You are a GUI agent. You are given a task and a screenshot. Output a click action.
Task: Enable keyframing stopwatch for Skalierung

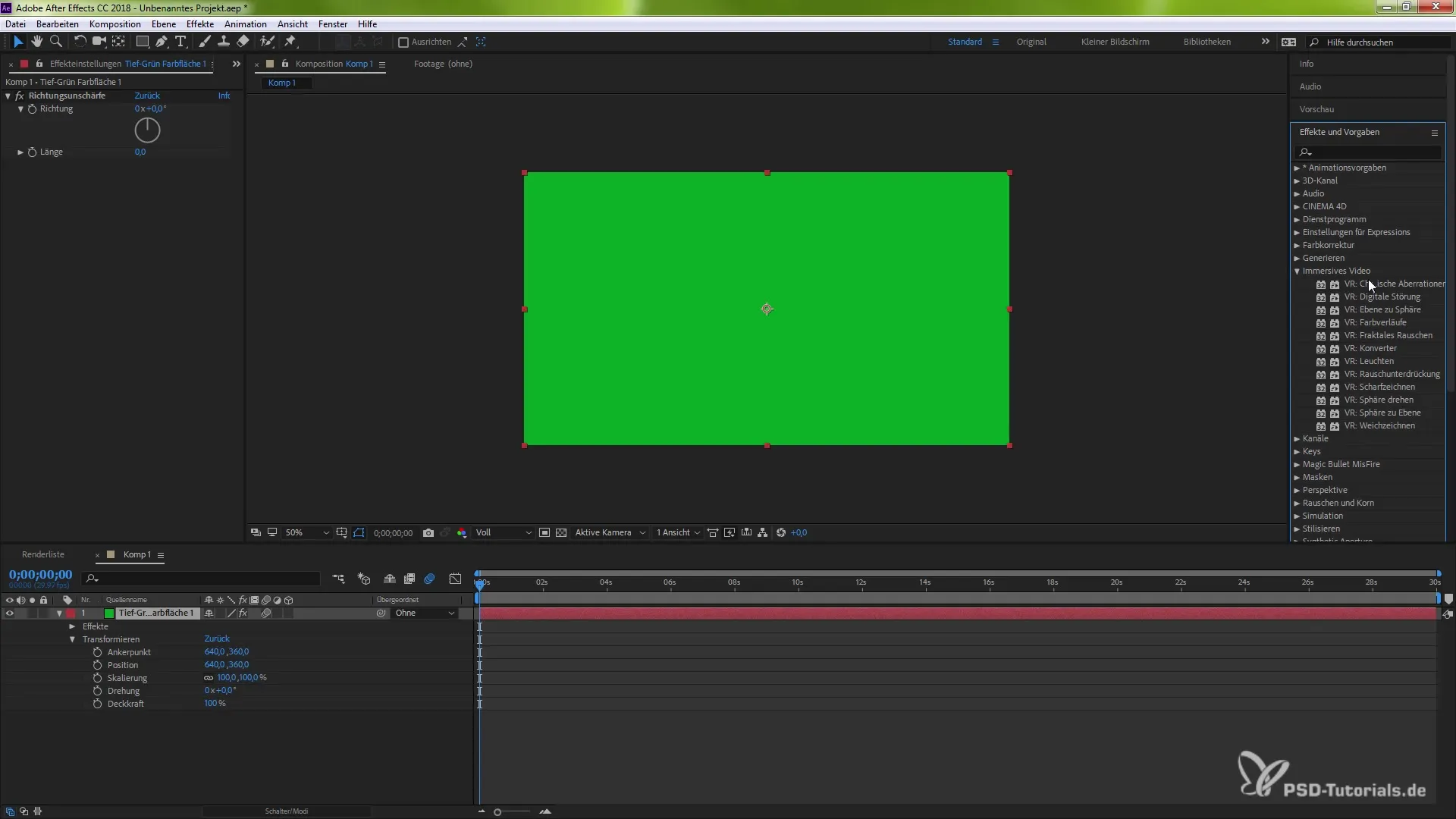click(x=97, y=678)
